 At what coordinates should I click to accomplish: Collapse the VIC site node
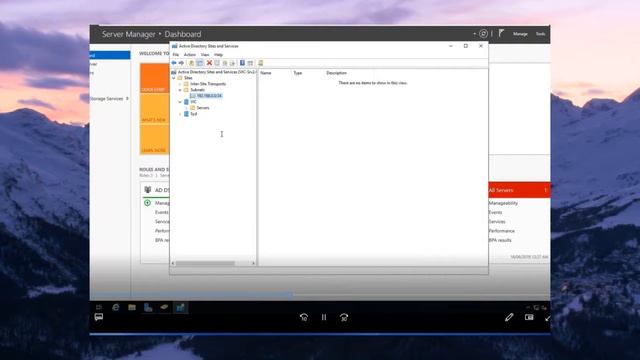(180, 102)
